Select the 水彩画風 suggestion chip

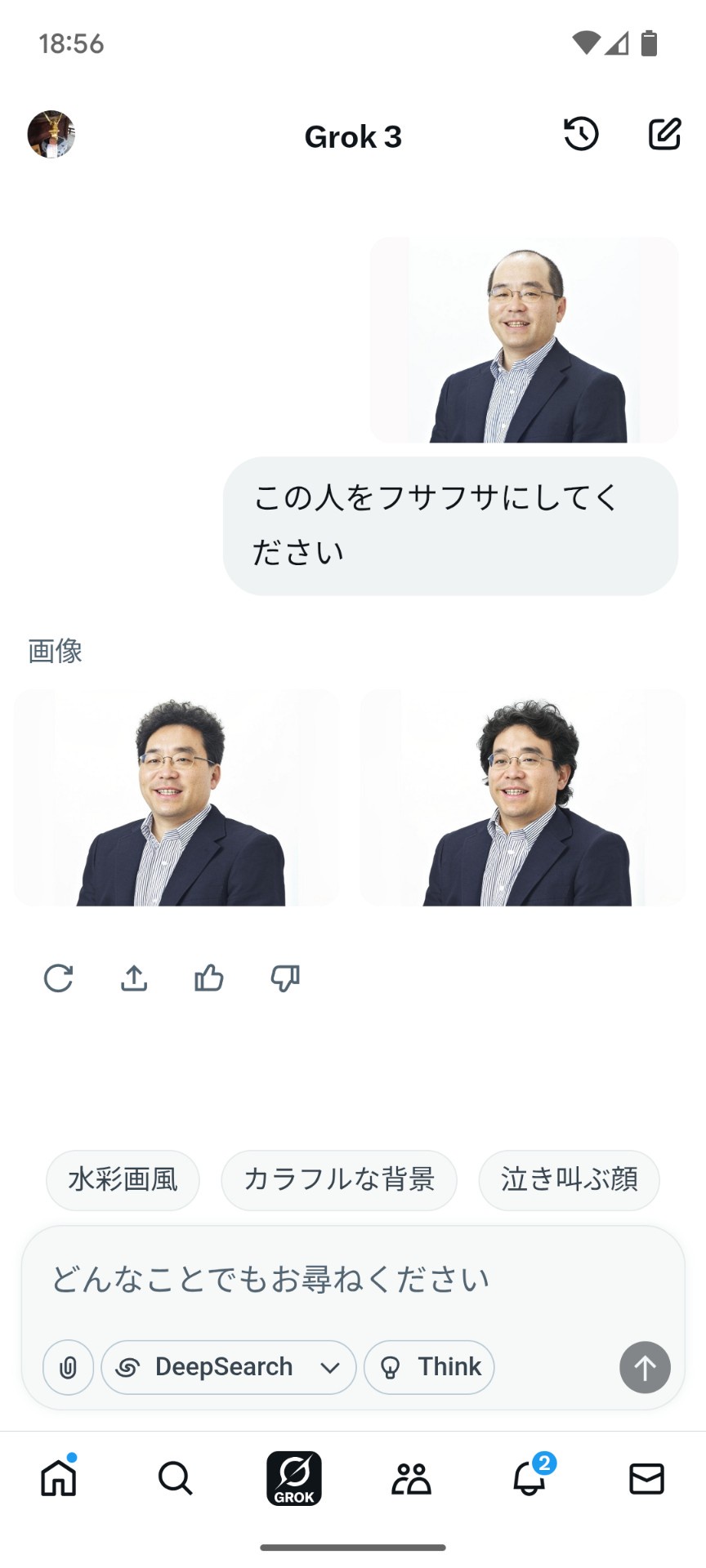(123, 1180)
